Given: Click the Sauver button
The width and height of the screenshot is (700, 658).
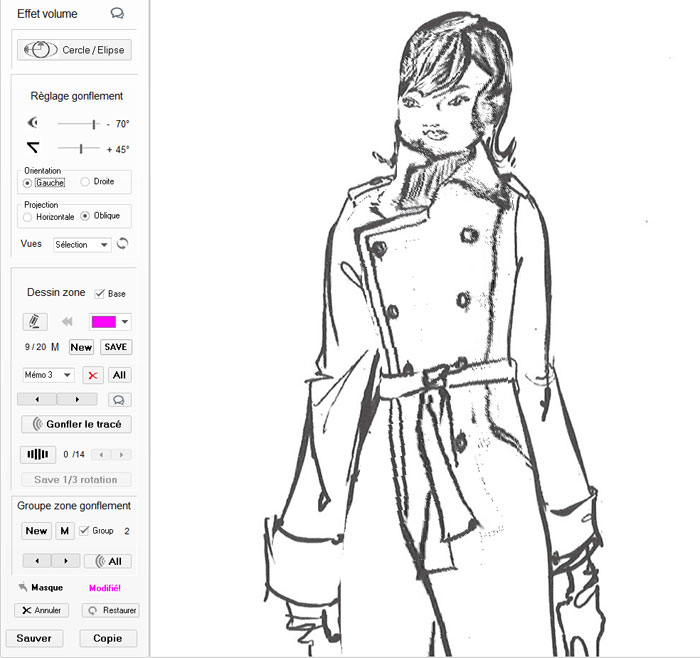Looking at the screenshot, I should (34, 638).
